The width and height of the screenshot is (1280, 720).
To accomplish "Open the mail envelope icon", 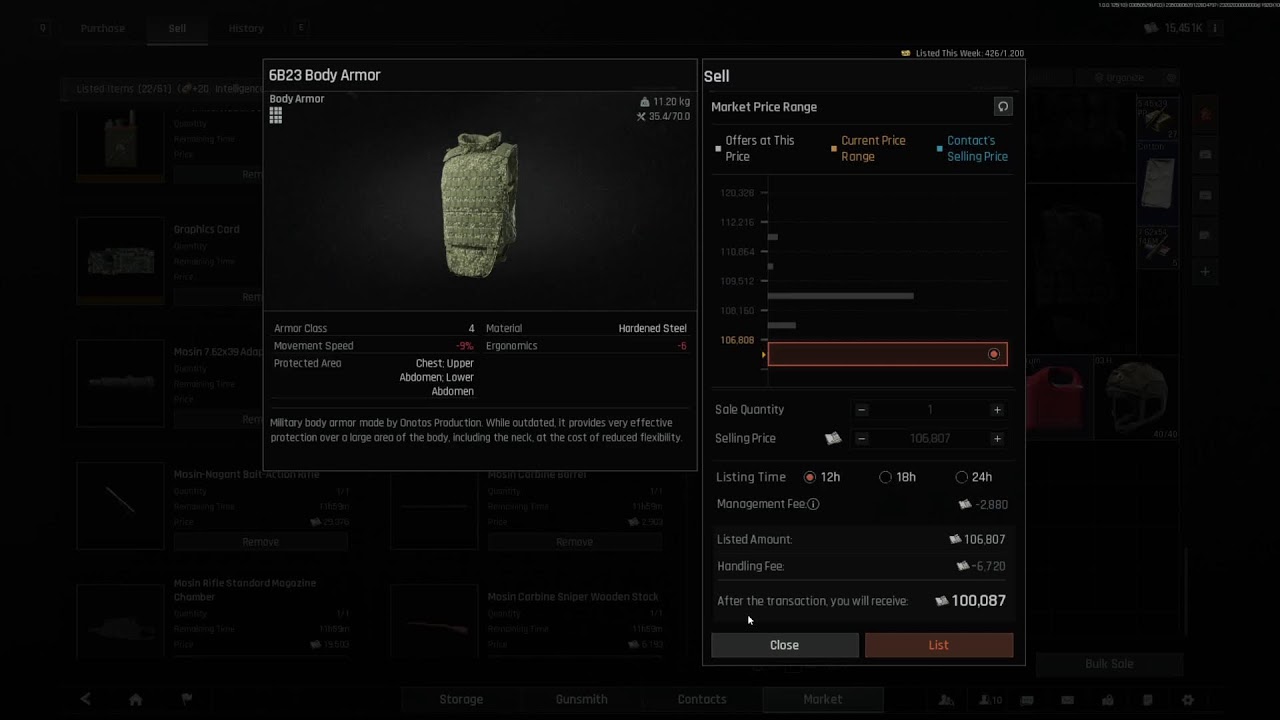I will (1067, 699).
